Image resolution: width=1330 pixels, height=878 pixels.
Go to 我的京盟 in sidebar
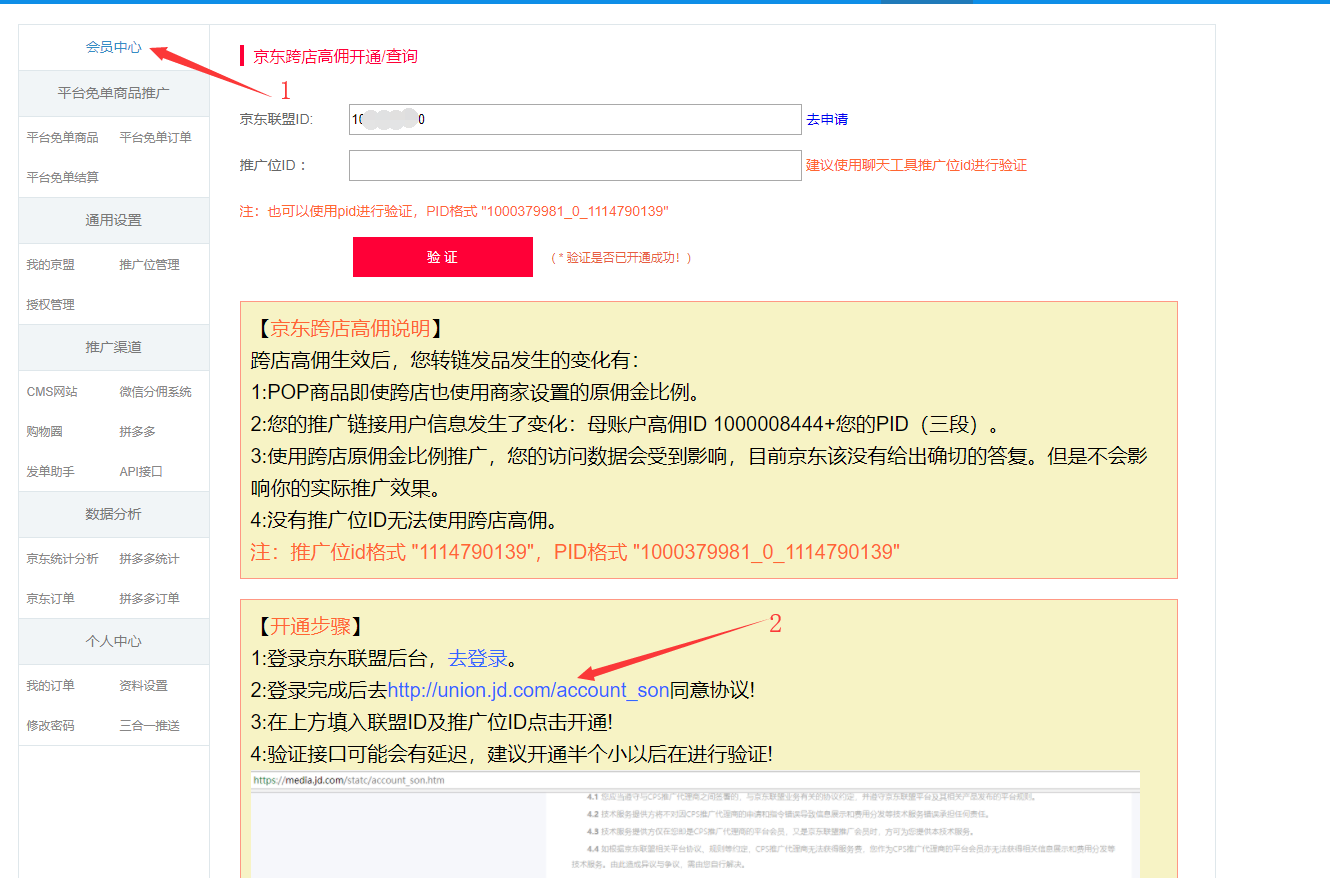[50, 264]
